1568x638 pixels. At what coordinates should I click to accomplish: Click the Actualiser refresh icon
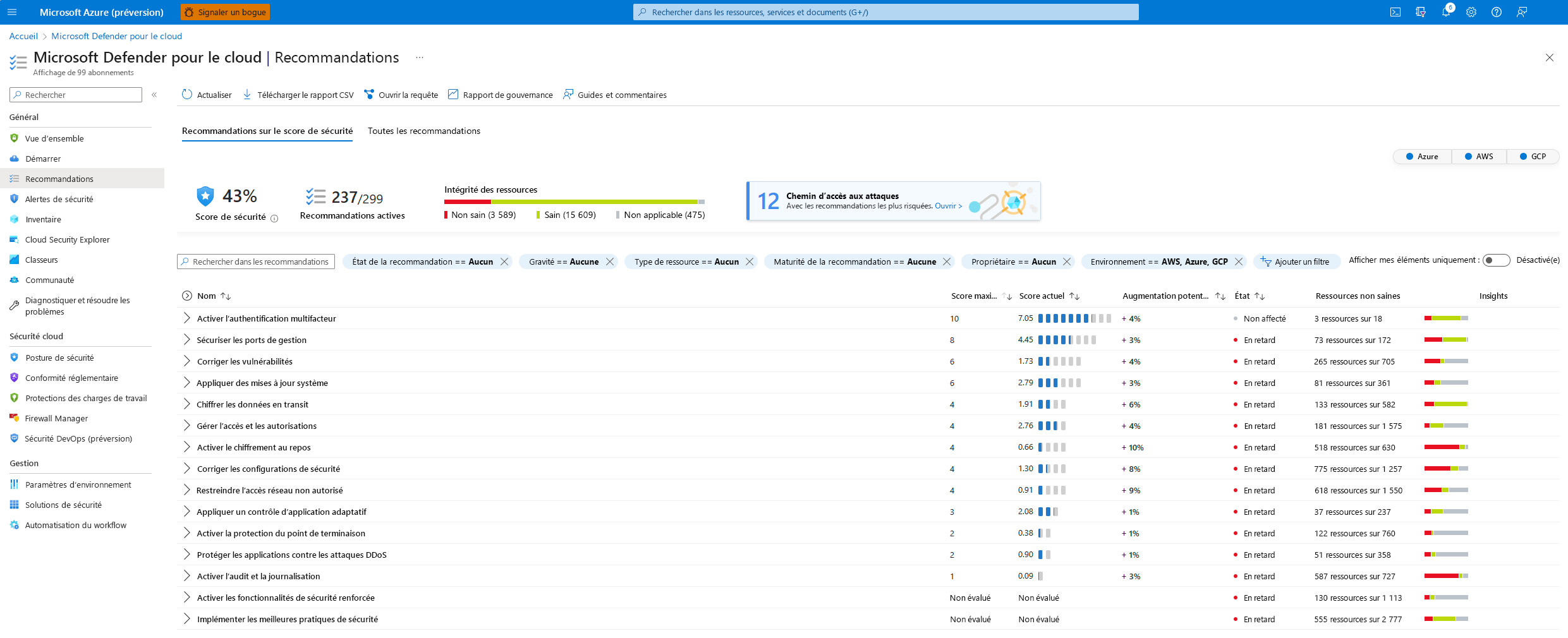coord(187,95)
